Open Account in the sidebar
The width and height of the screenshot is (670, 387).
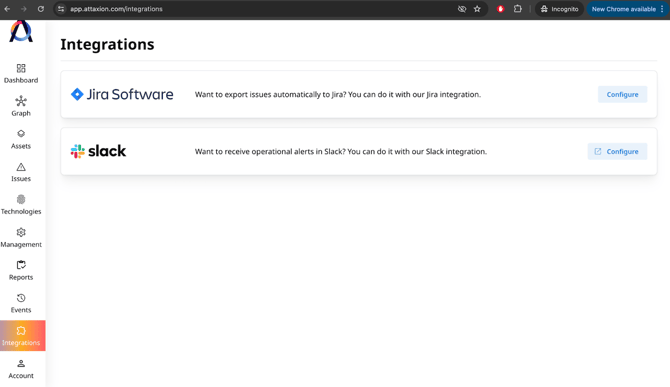[x=21, y=369]
